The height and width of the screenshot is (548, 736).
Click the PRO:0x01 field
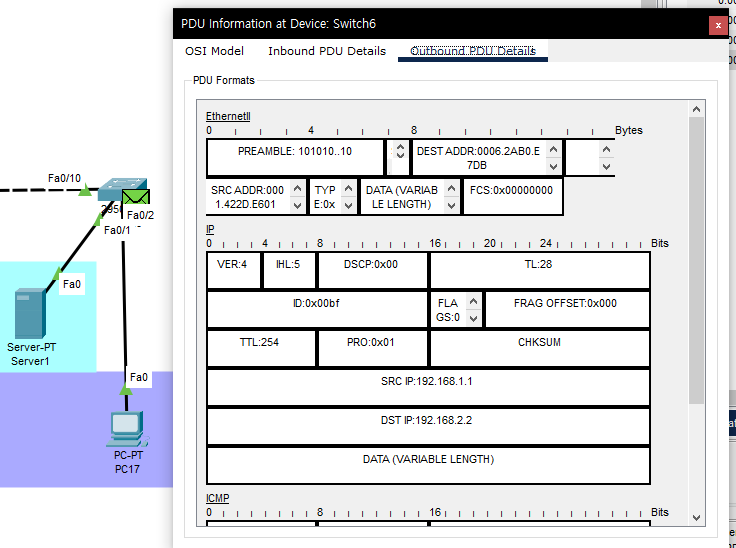[373, 348]
